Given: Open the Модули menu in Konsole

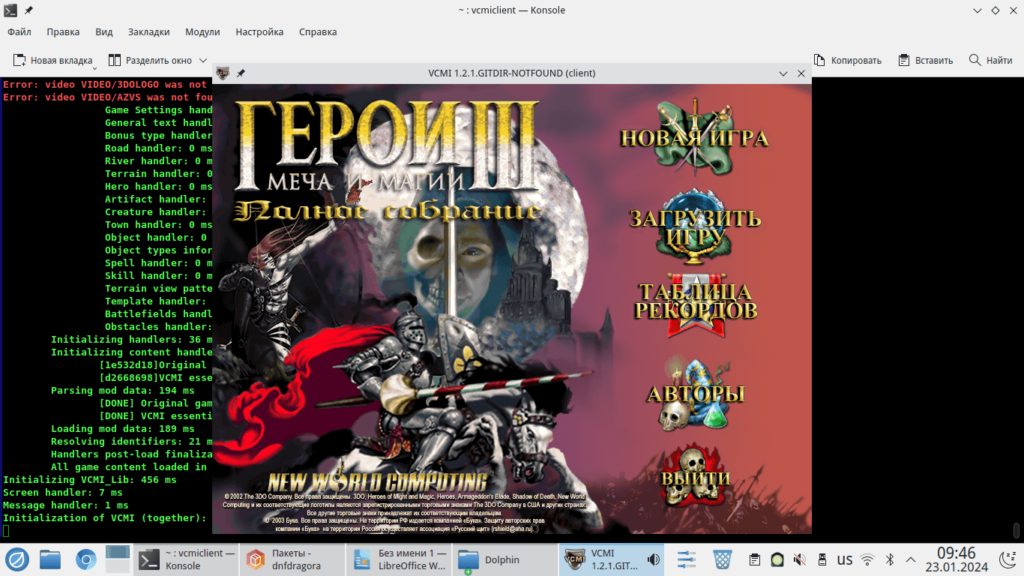Looking at the screenshot, I should pyautogui.click(x=202, y=31).
